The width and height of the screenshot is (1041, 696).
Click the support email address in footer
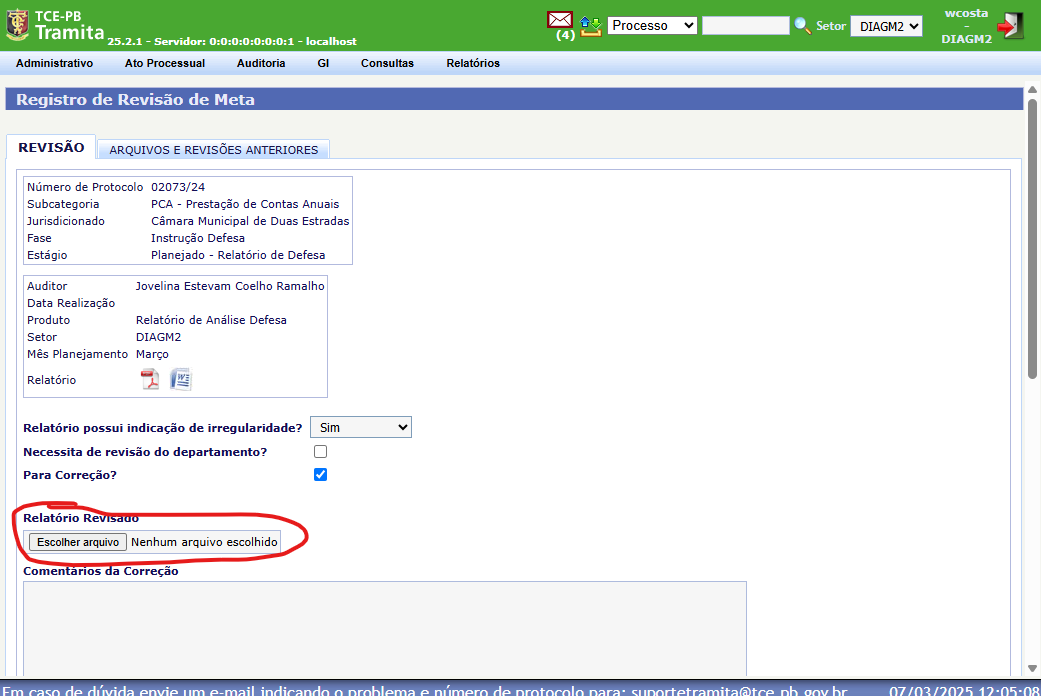[x=739, y=691]
